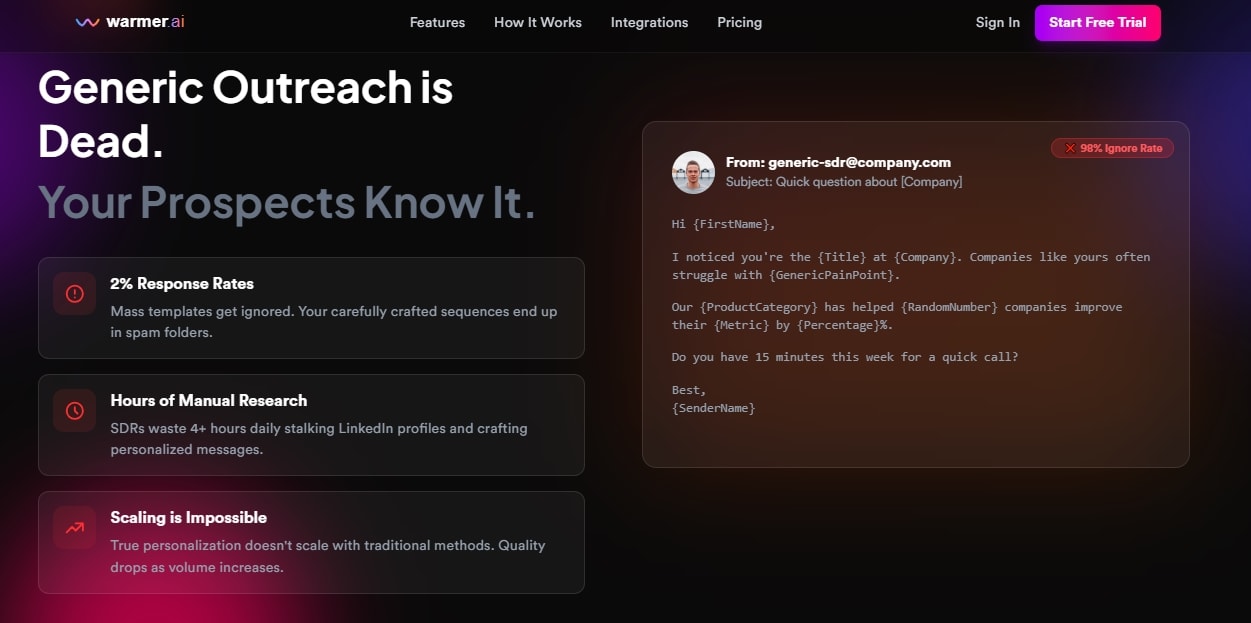Click the Sign In link

pos(998,22)
